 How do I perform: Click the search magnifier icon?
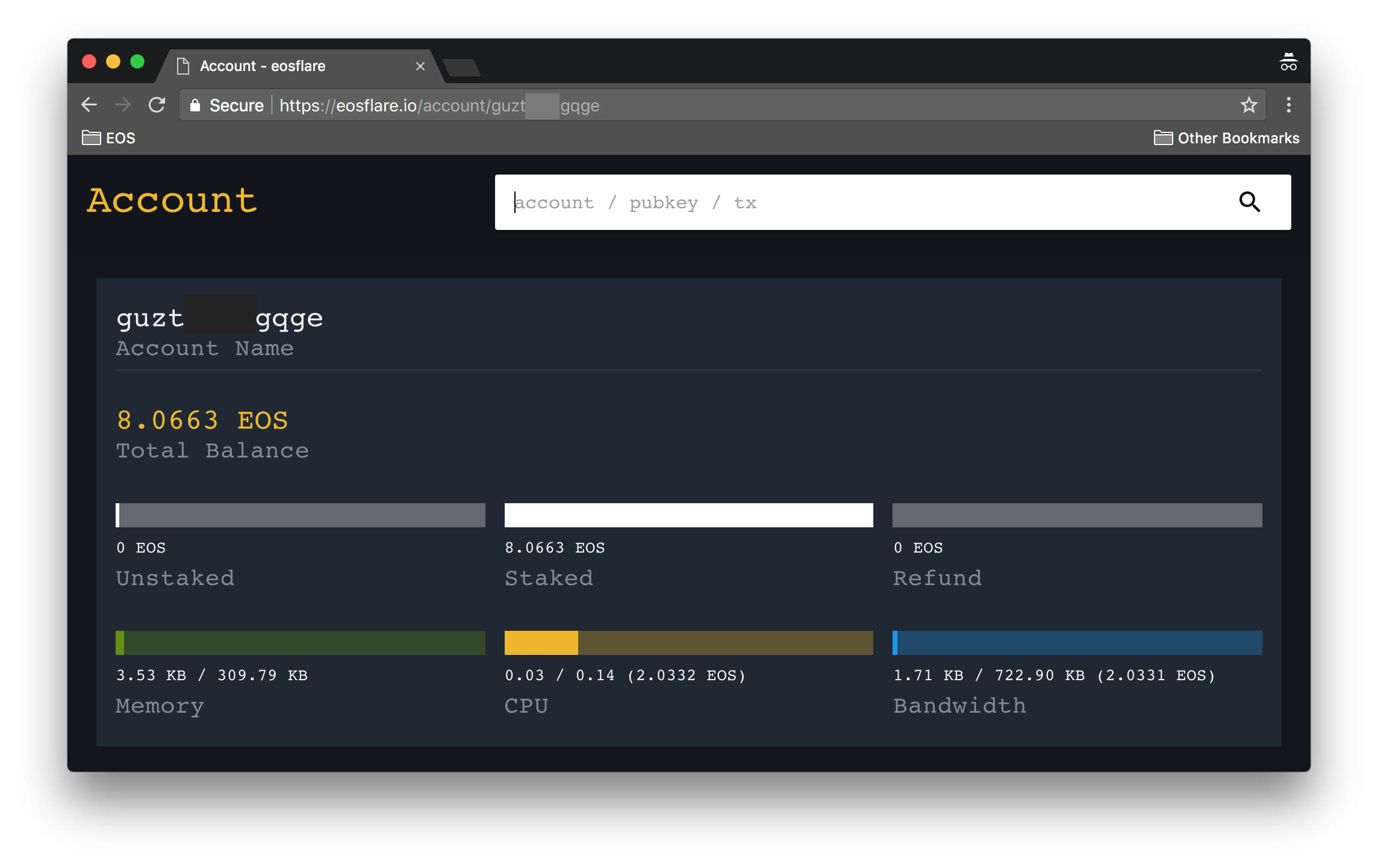point(1249,202)
